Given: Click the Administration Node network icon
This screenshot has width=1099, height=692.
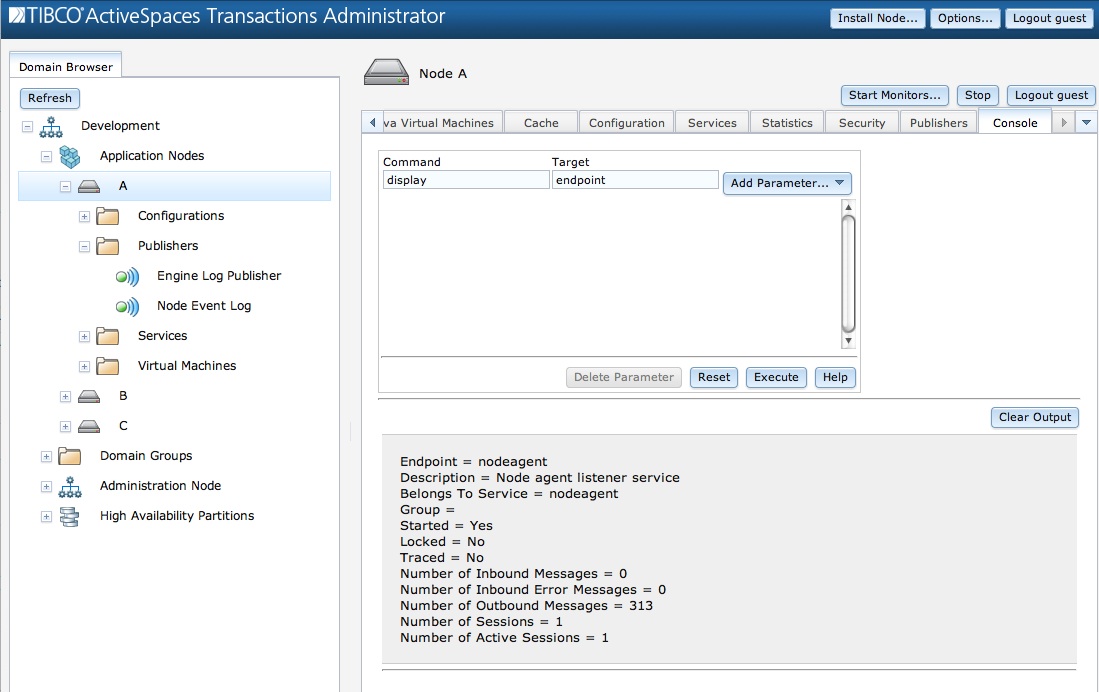Looking at the screenshot, I should (70, 487).
